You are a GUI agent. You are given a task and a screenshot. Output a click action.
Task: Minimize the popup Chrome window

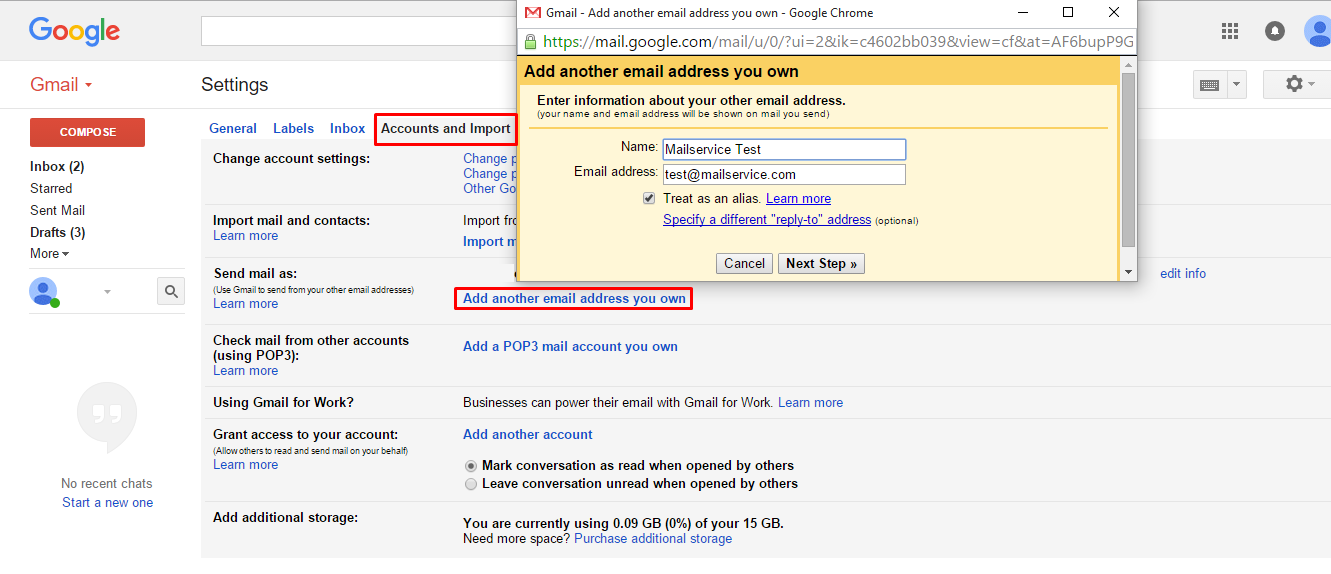pyautogui.click(x=1023, y=13)
